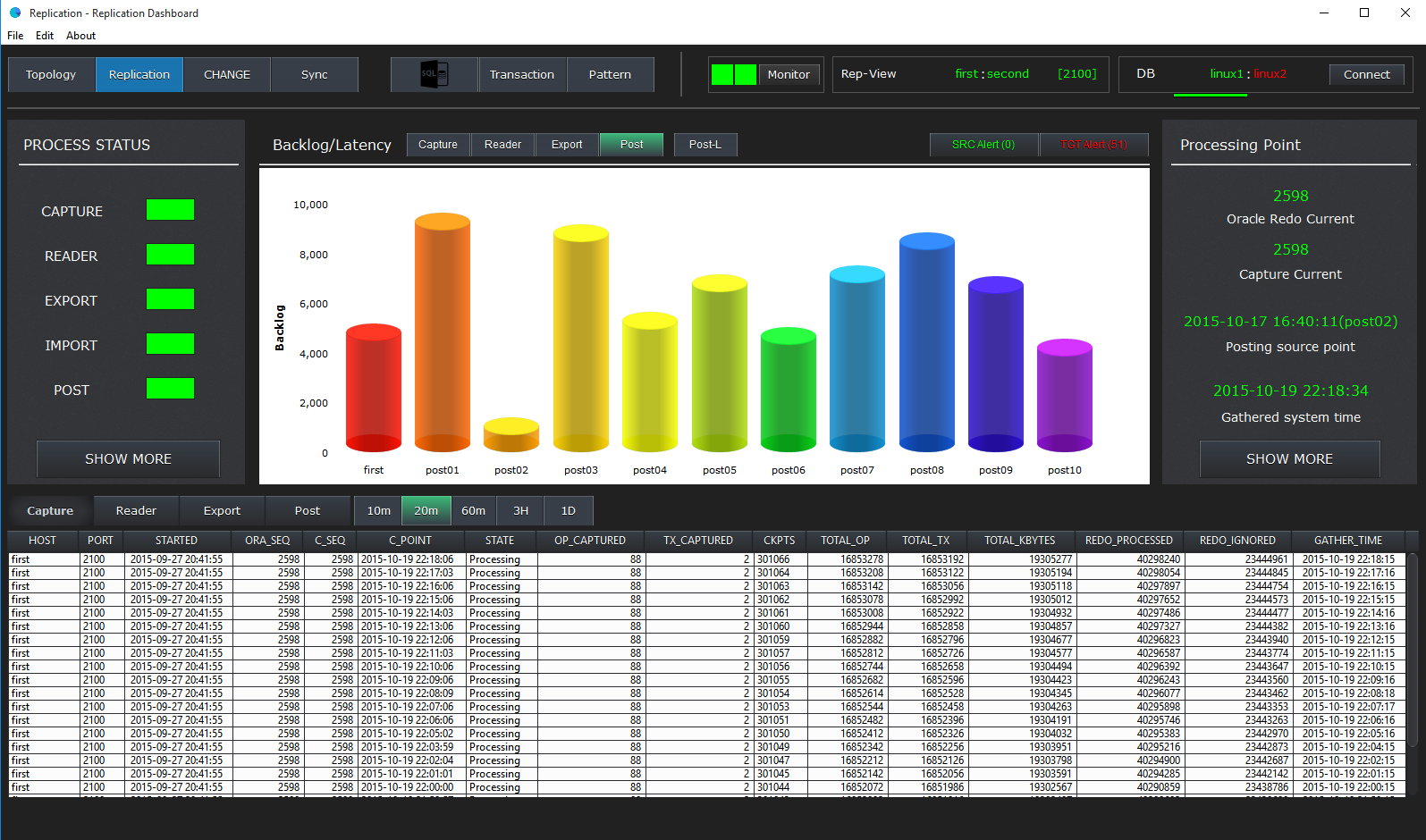Screen dimensions: 1426x840
Task: Click the SQL document icon button
Action: coord(434,74)
